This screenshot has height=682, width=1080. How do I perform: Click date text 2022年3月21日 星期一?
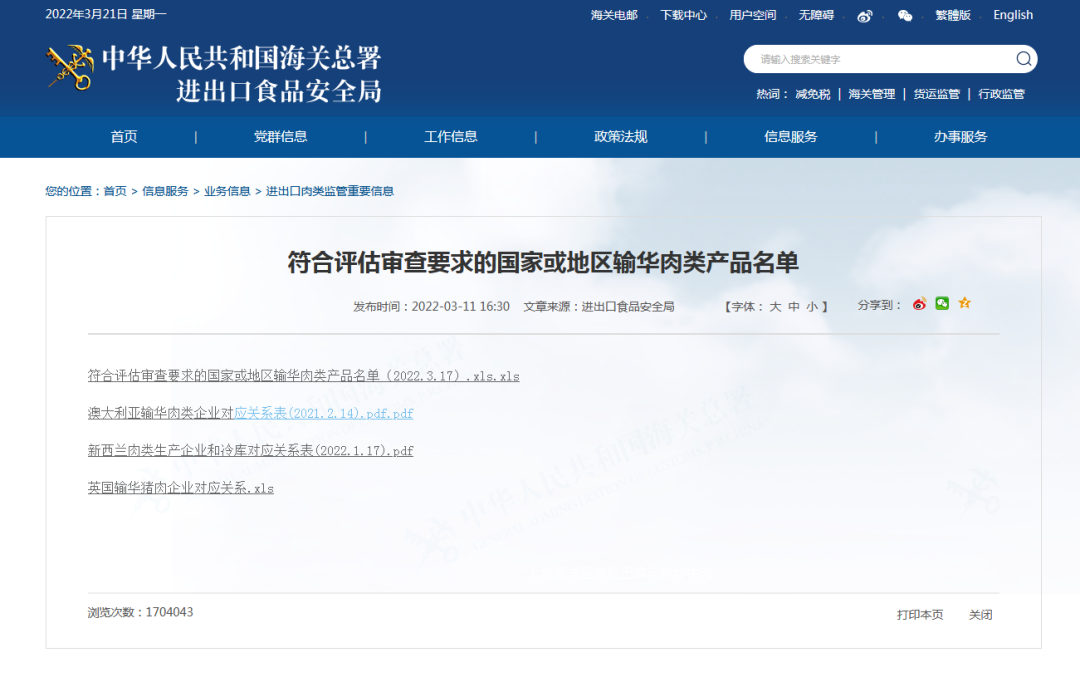click(x=106, y=14)
